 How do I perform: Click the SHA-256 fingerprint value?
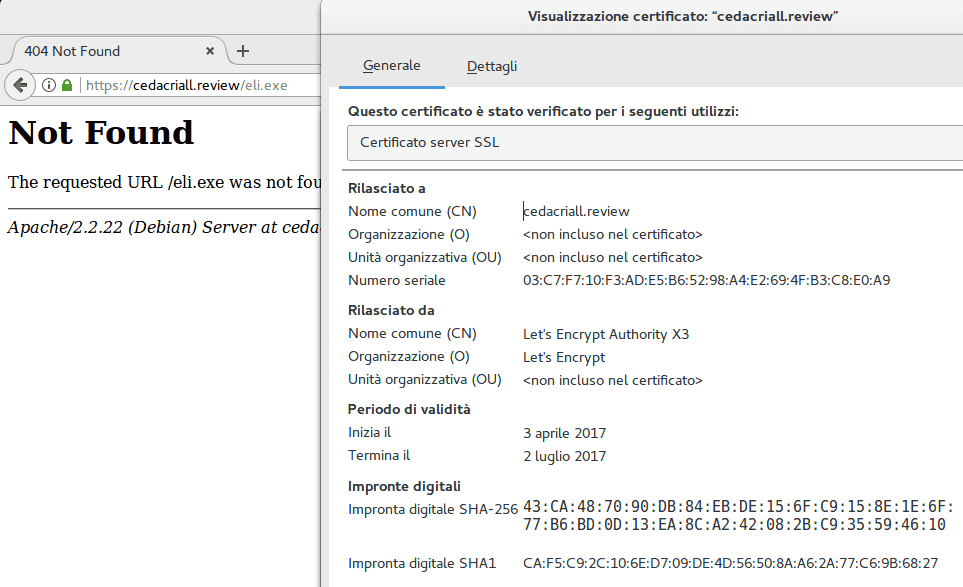tap(737, 516)
